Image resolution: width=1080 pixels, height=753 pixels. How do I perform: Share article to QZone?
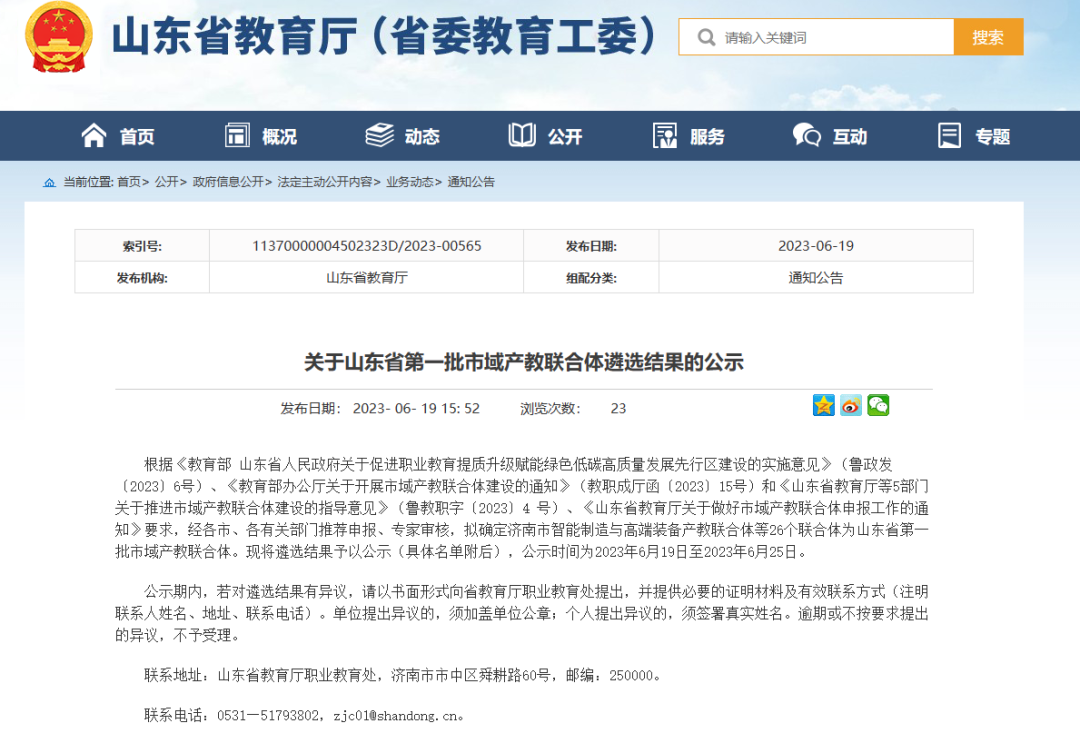(x=822, y=405)
